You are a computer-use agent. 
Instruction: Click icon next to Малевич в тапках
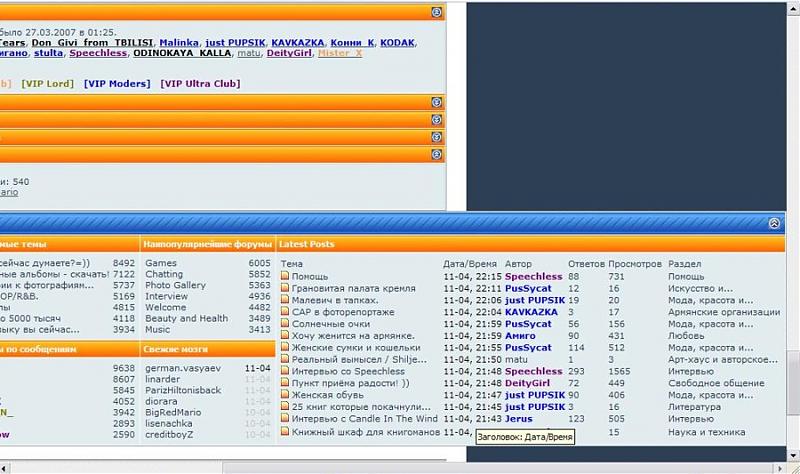click(x=285, y=300)
